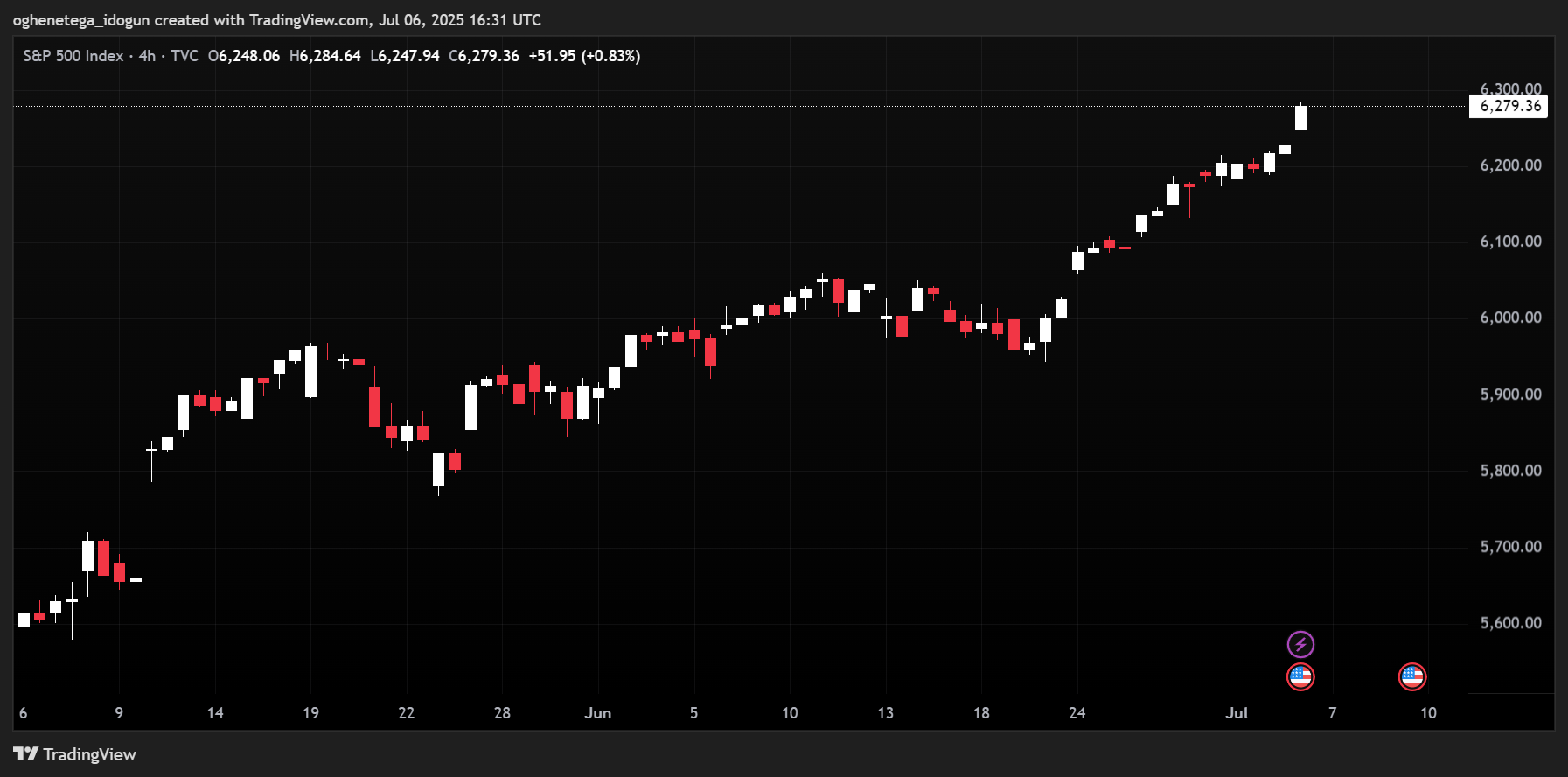This screenshot has height=777, width=1568.
Task: Click the 5,700.00 price axis label
Action: tap(1510, 547)
